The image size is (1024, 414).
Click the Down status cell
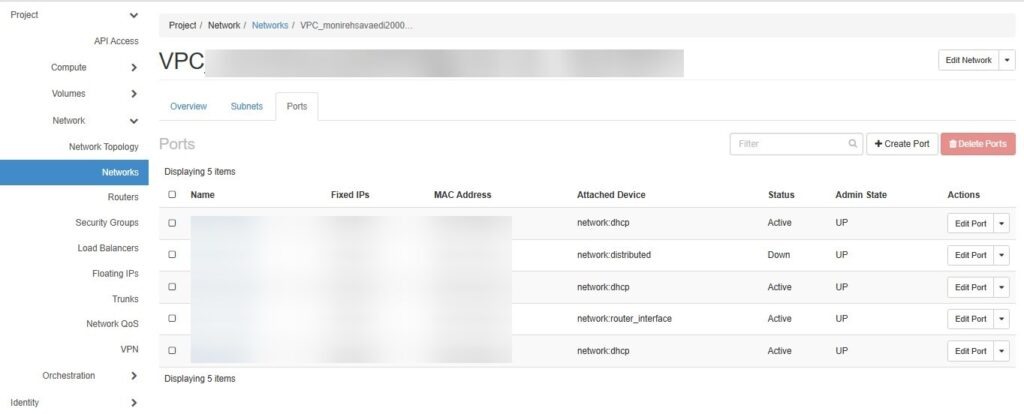(x=778, y=255)
